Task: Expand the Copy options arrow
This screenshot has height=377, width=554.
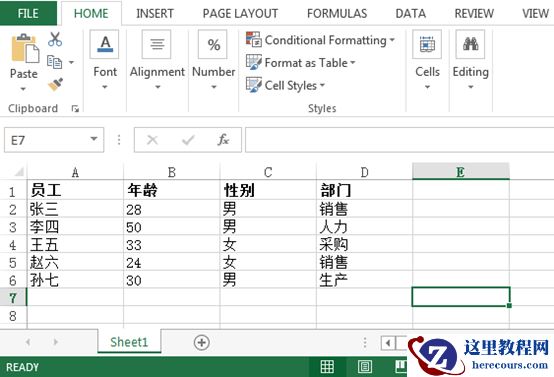Action: 71,62
